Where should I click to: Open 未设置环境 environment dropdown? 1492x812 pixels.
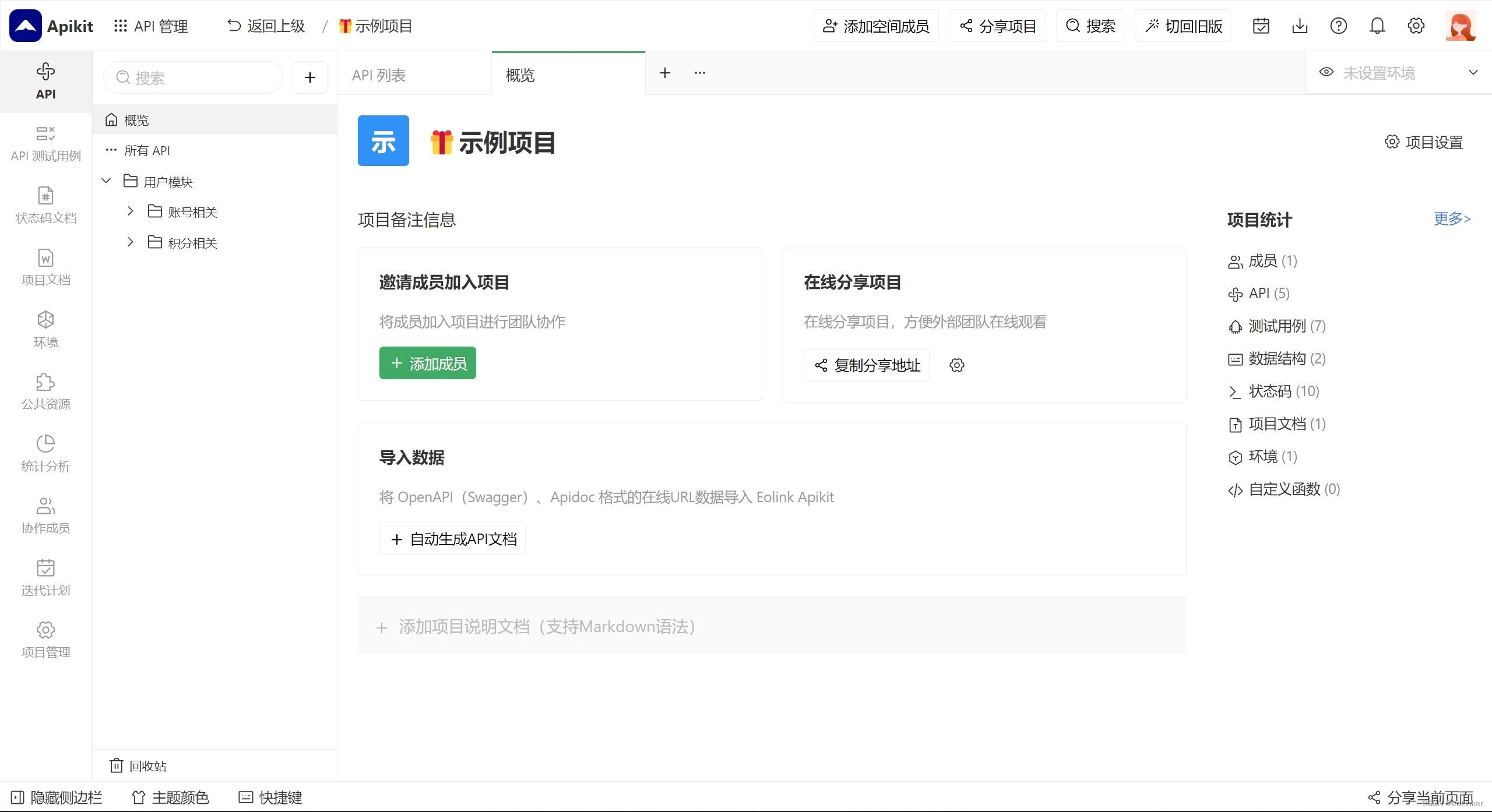tap(1399, 73)
